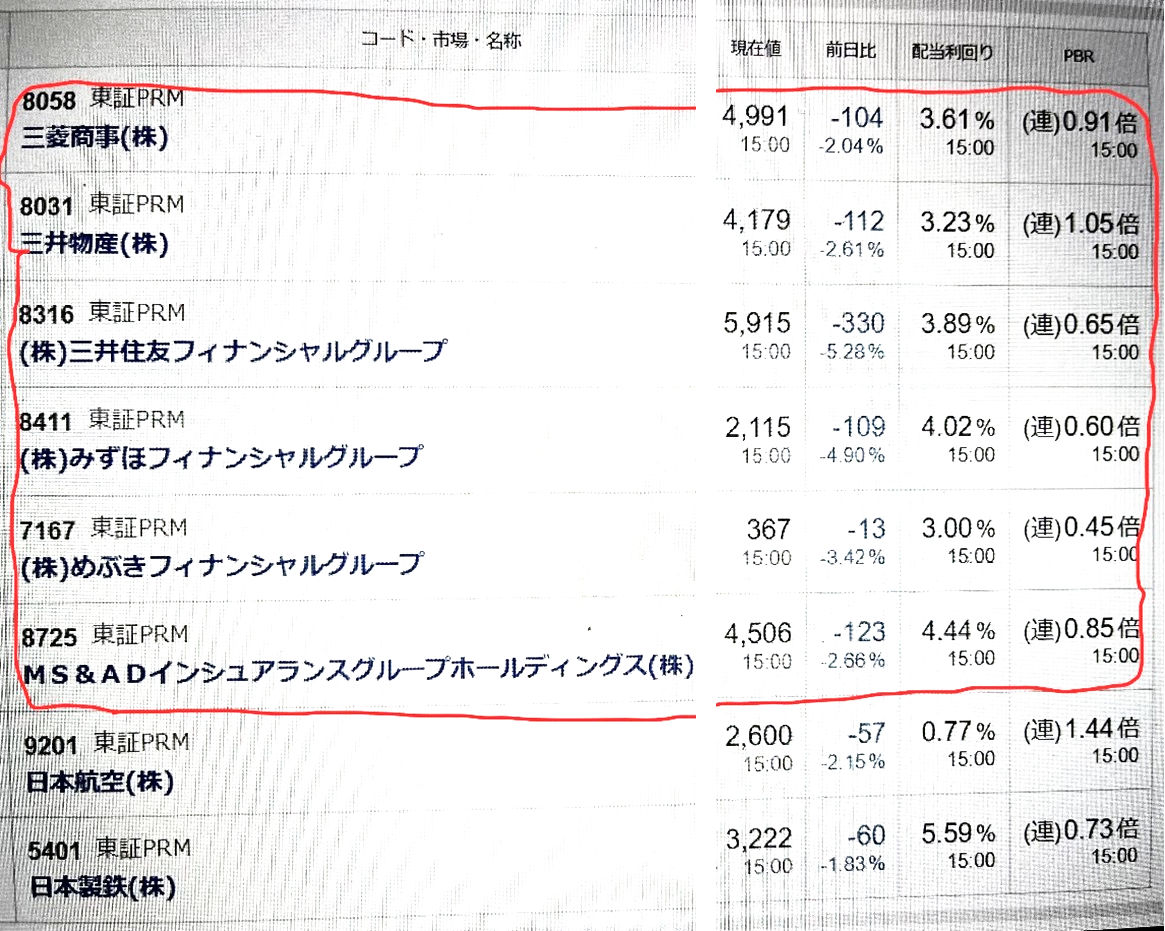Open the 三菱商事(株) stock link
The image size is (1165, 931).
click(95, 138)
